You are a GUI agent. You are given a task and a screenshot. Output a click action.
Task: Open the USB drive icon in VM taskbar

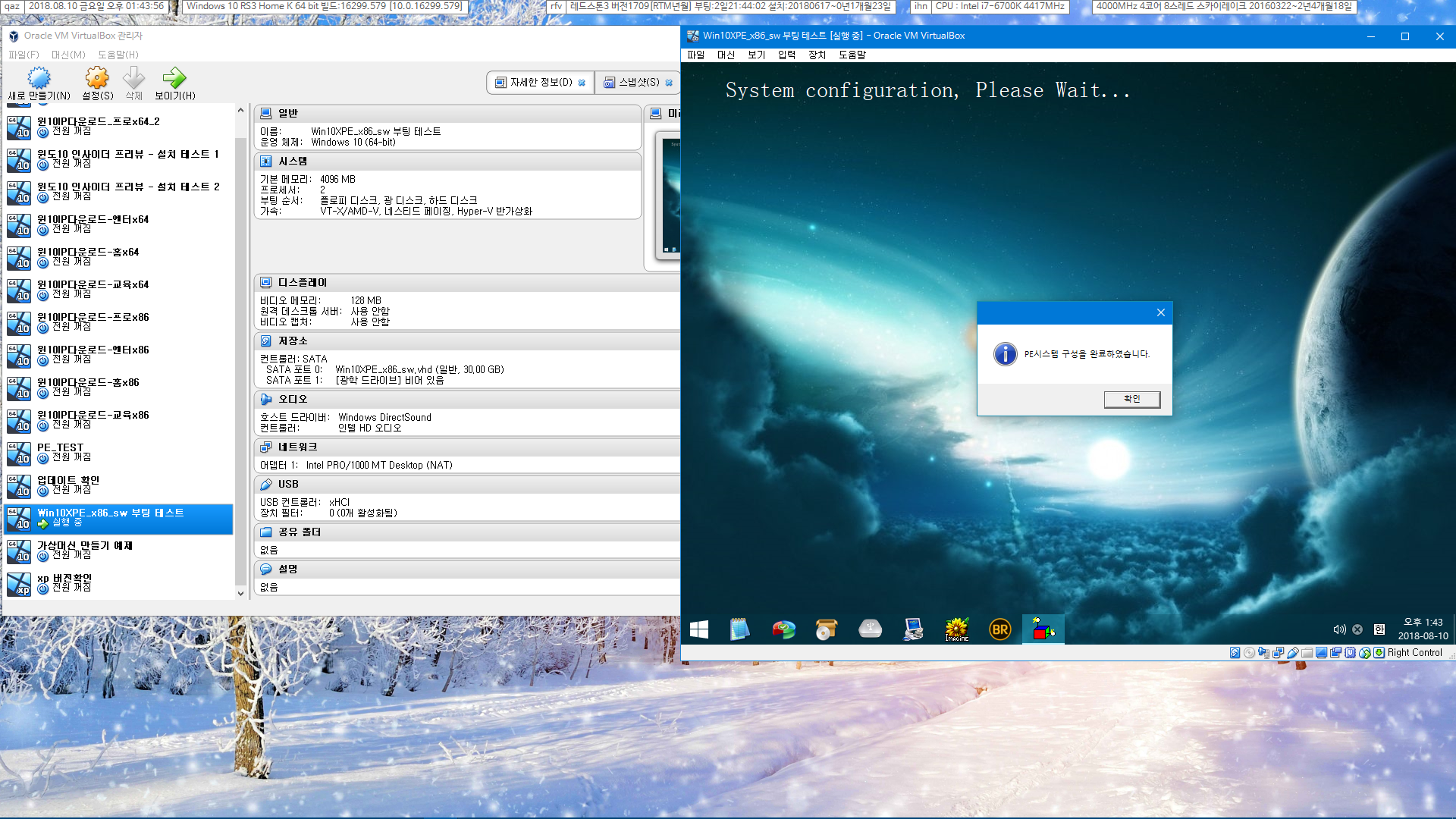870,629
